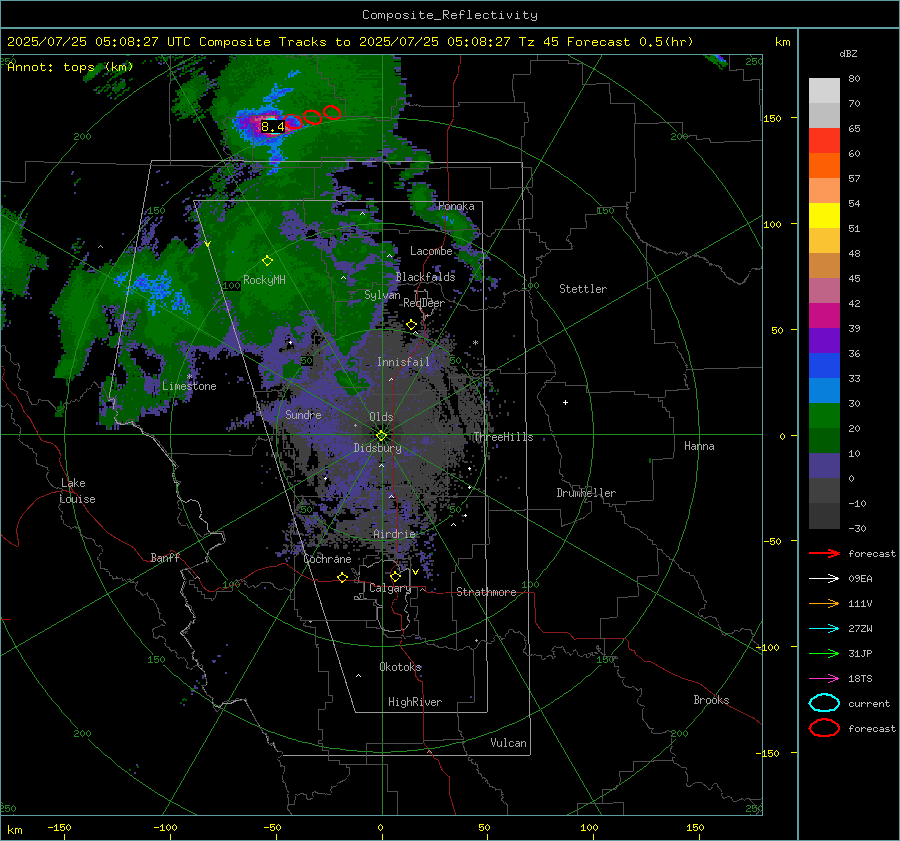900x841 pixels.
Task: Click the red forecast arrow in legend
Action: [824, 553]
